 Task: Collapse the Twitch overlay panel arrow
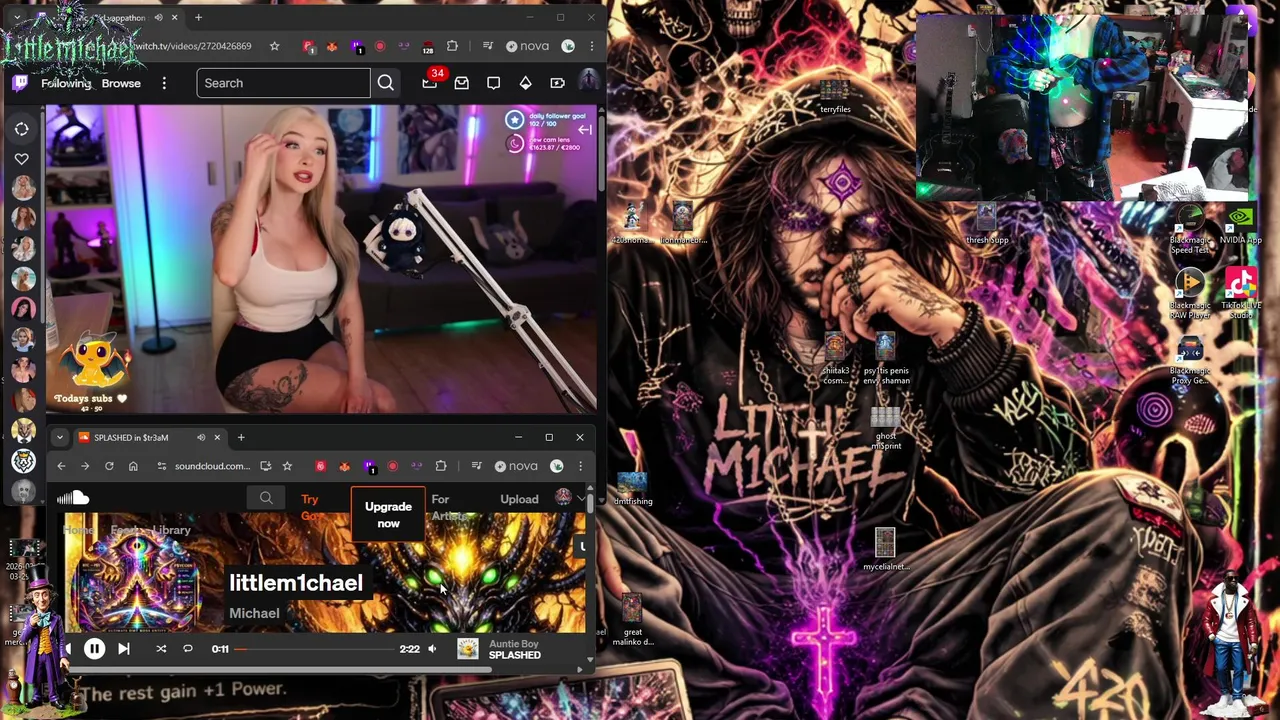584,130
